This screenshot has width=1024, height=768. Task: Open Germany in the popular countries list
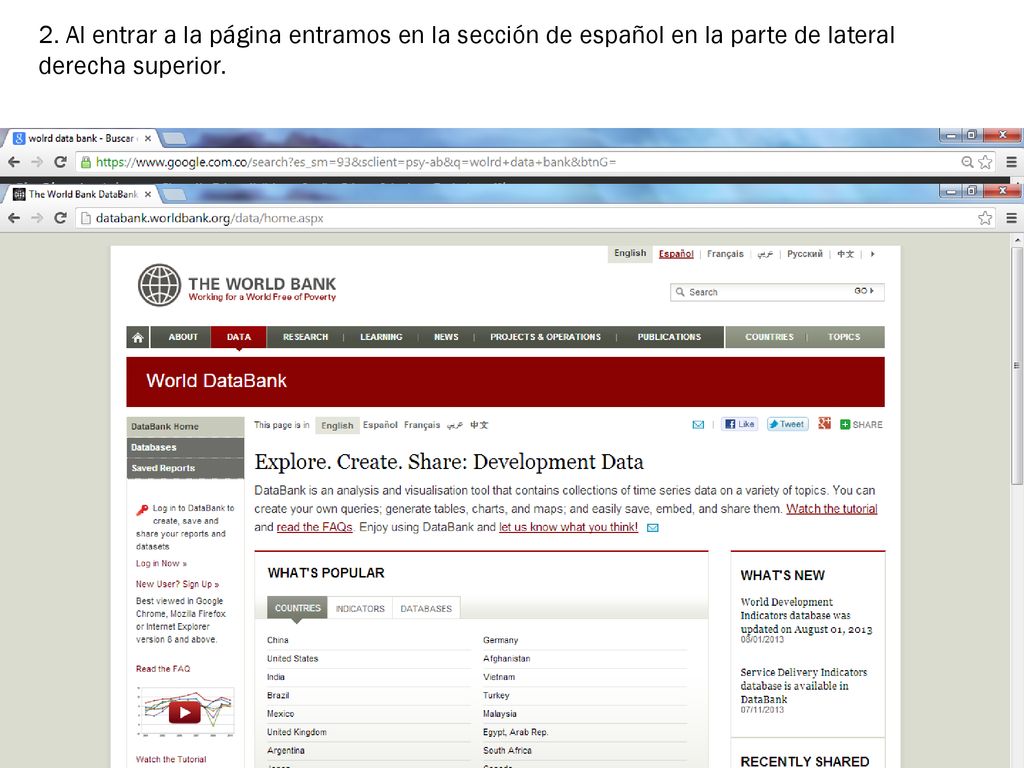coord(500,640)
